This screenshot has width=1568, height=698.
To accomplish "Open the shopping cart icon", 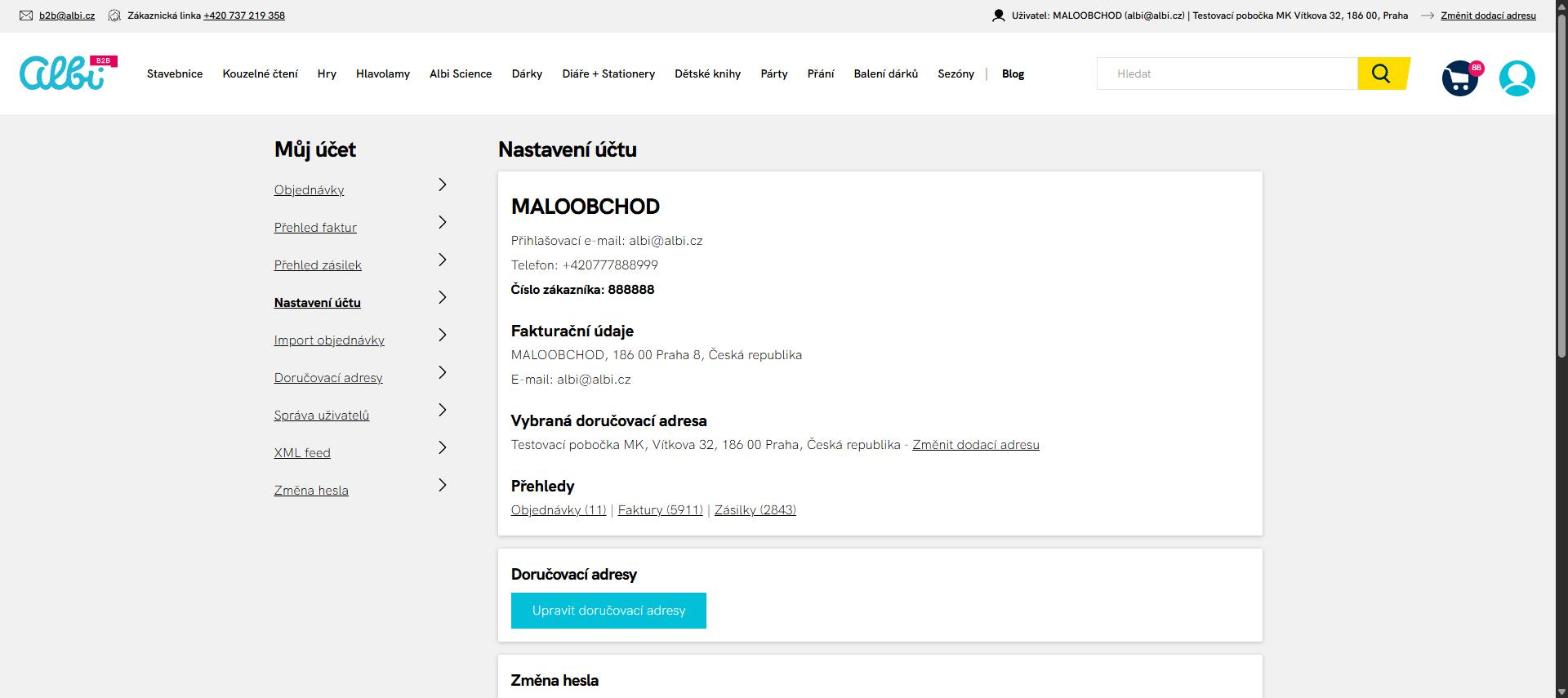I will (x=1460, y=78).
